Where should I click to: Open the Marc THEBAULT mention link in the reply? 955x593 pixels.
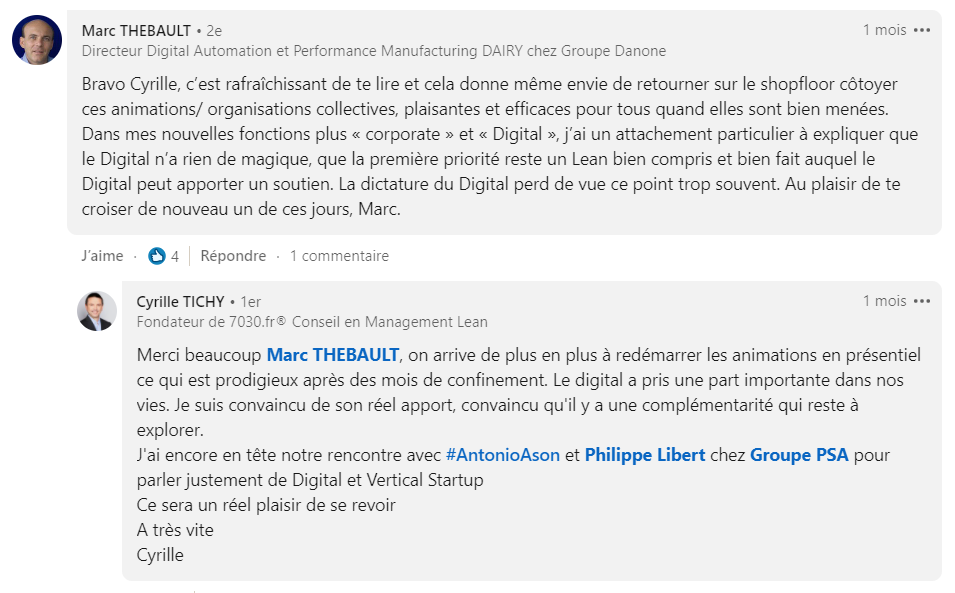333,355
